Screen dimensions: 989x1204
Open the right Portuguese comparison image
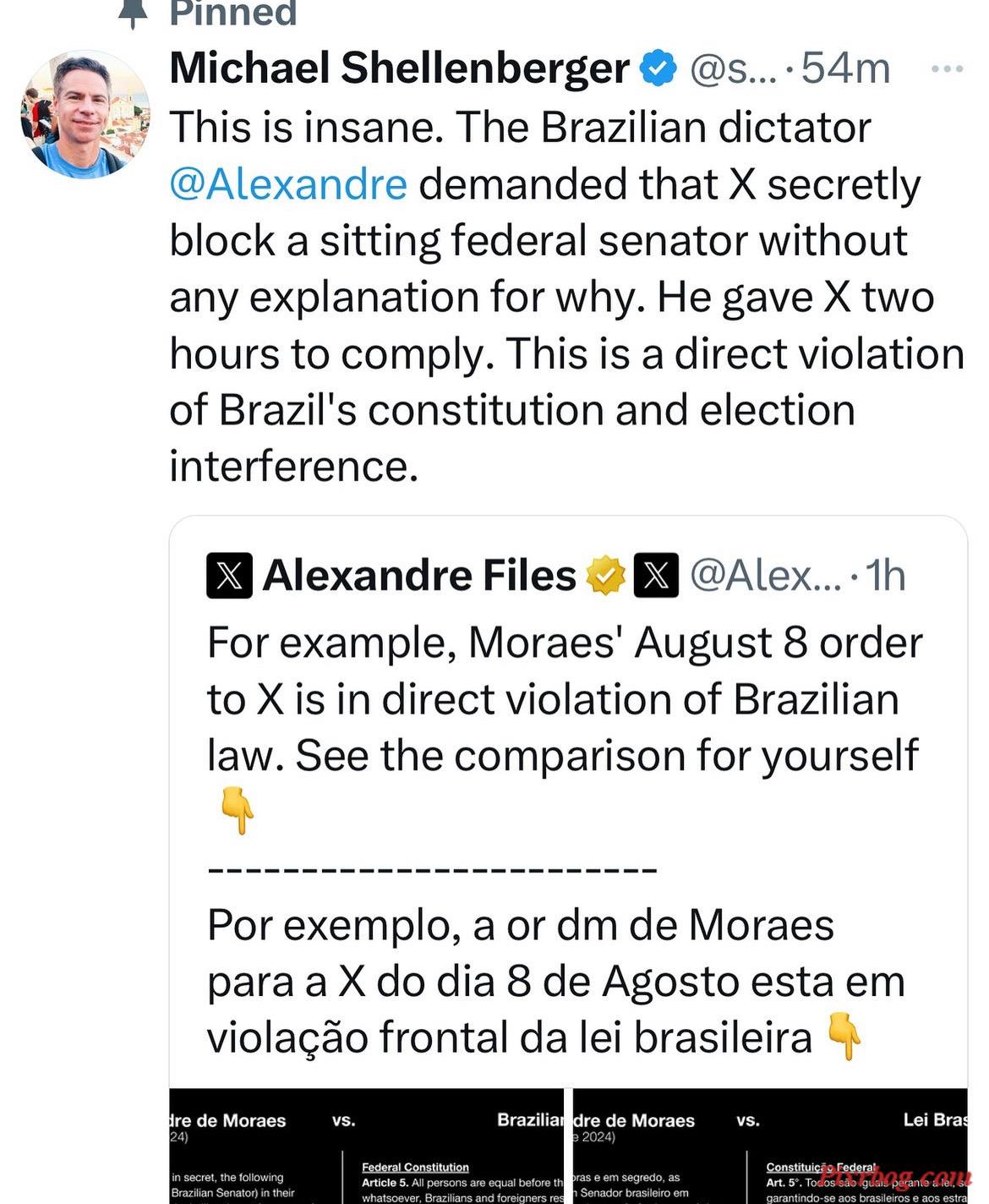[770, 1146]
